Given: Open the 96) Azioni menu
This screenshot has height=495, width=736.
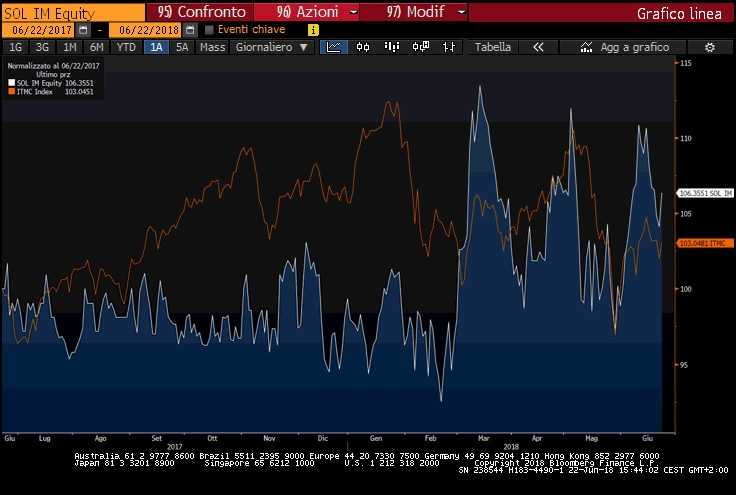Looking at the screenshot, I should click(x=307, y=12).
